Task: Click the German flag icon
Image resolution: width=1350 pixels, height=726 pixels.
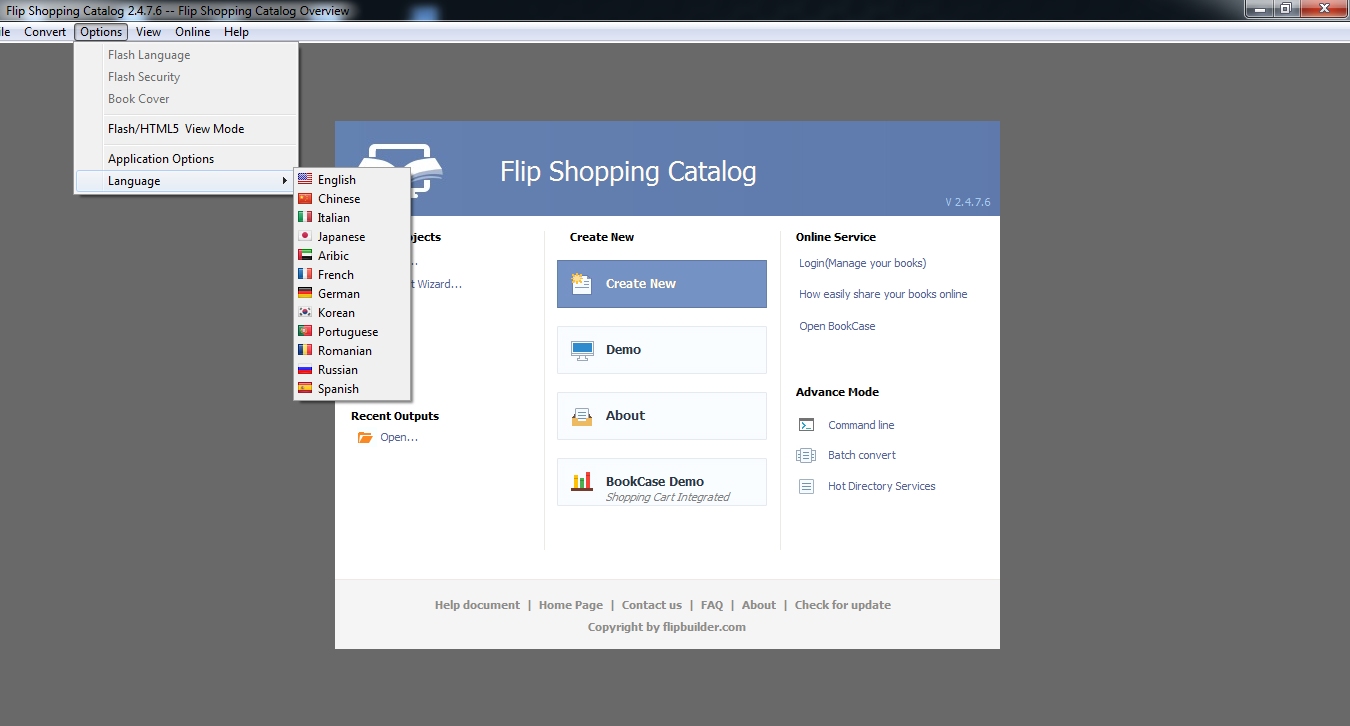Action: [305, 293]
